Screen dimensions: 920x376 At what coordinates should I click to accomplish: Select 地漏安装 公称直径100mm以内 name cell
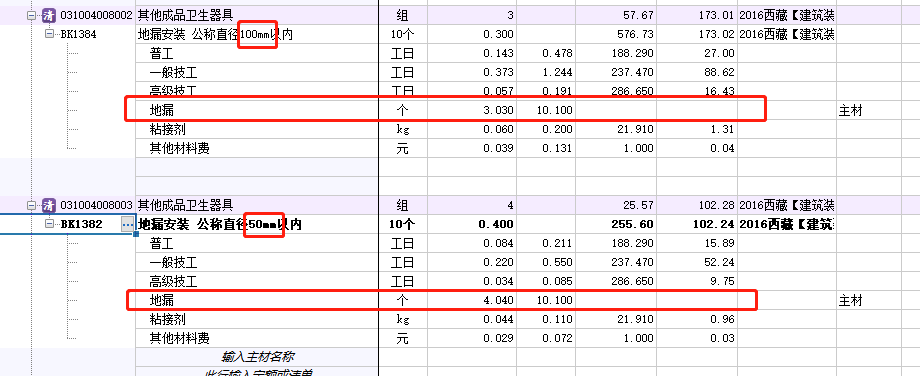click(257, 35)
